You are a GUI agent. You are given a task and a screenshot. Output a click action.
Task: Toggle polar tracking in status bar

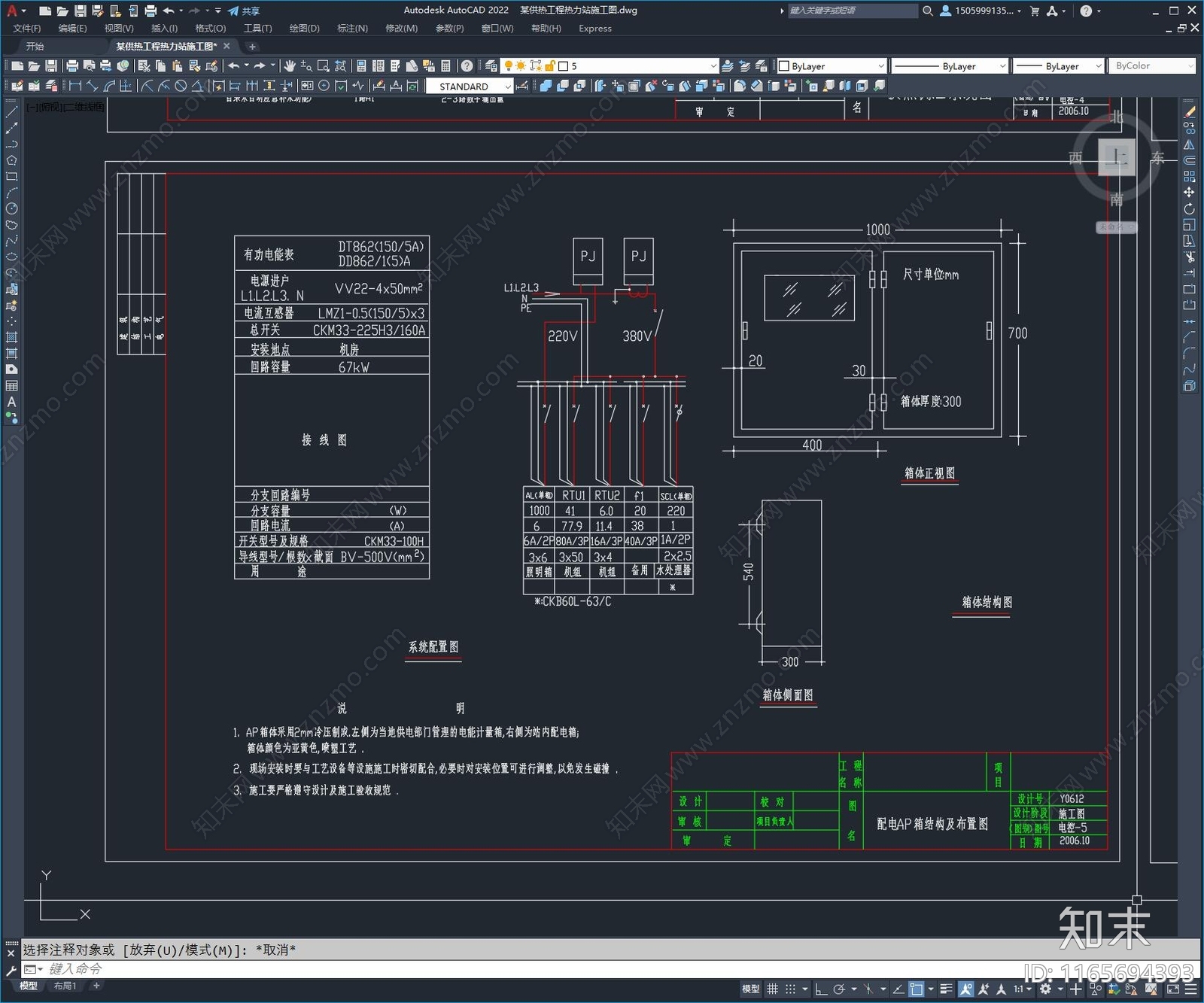839,989
